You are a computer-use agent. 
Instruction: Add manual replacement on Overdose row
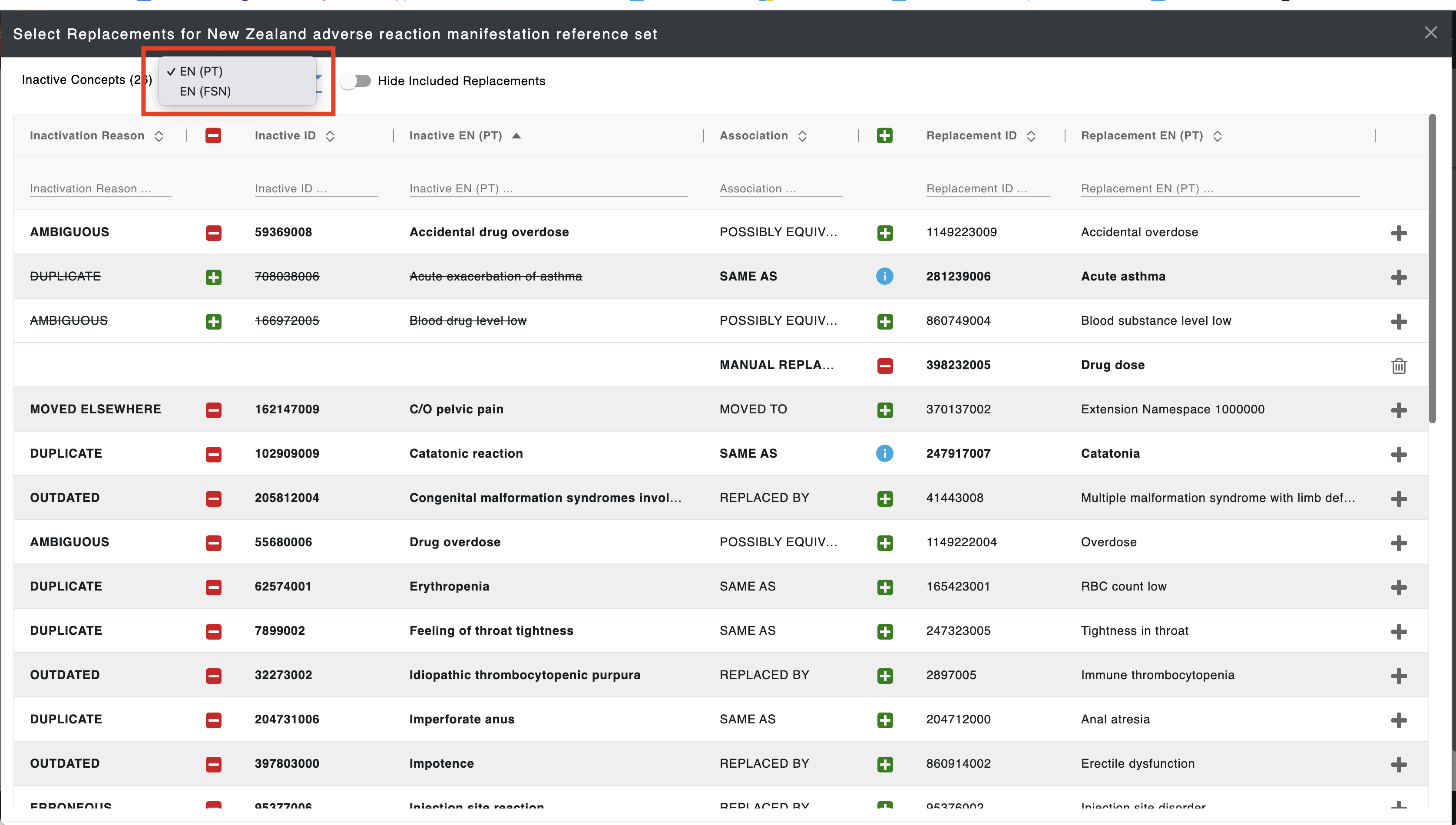[x=1398, y=543]
